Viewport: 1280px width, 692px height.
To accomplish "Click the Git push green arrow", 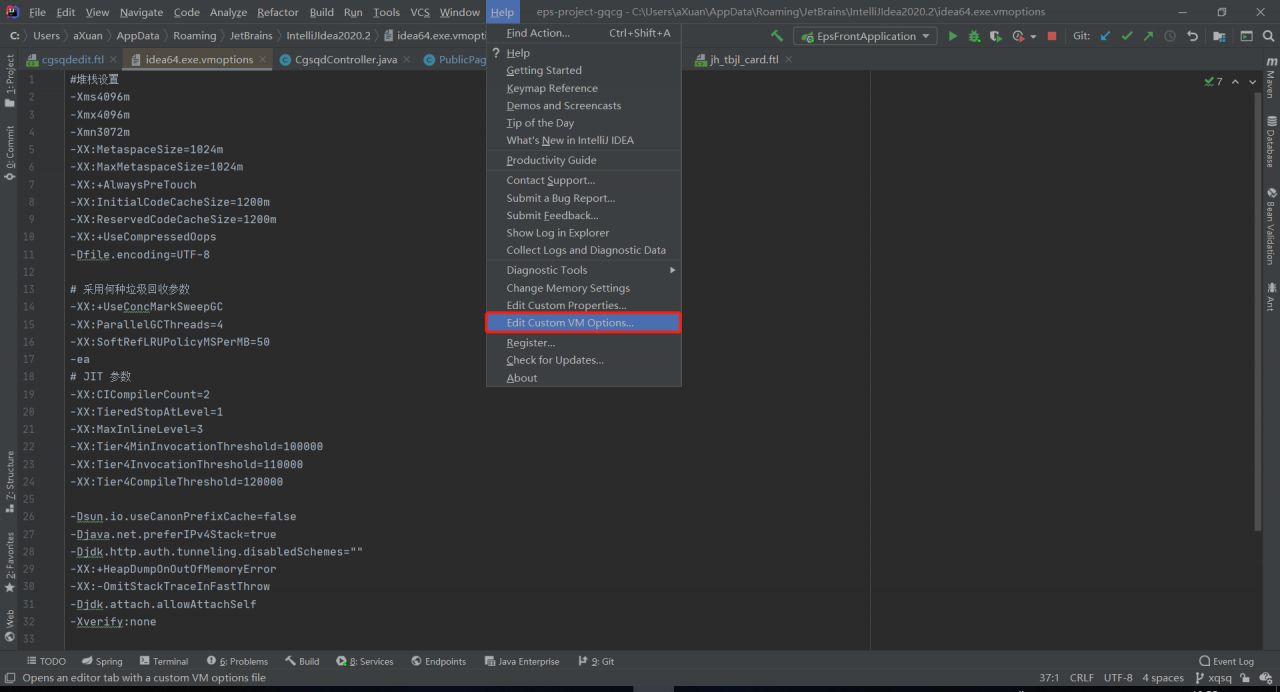I will click(x=1148, y=36).
